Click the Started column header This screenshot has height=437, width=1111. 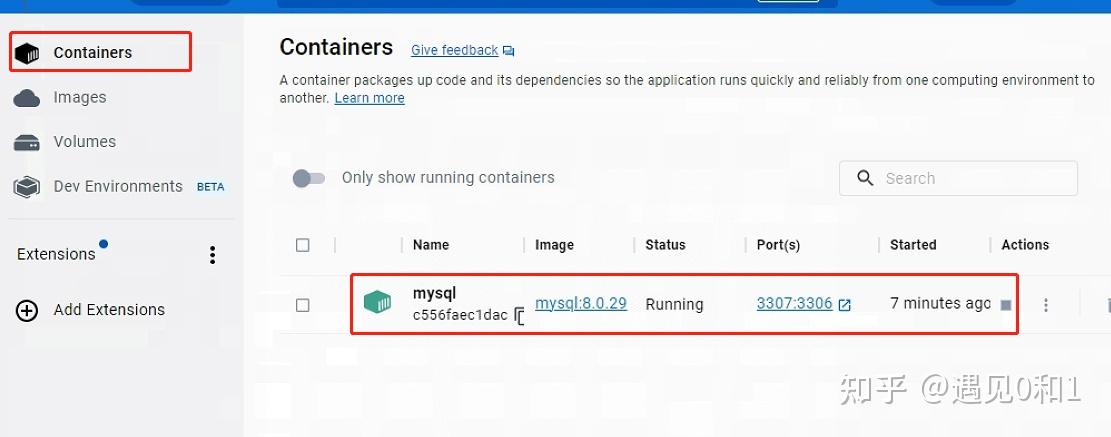(913, 245)
